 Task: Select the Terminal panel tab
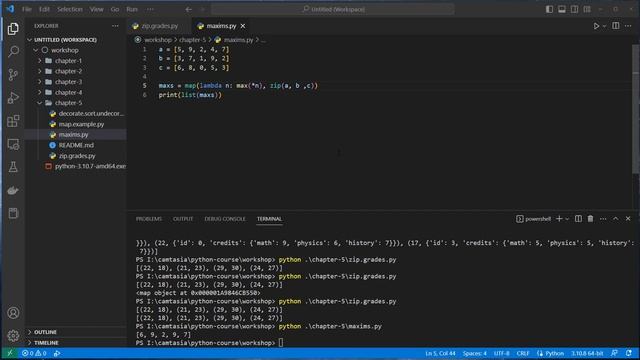[x=269, y=219]
